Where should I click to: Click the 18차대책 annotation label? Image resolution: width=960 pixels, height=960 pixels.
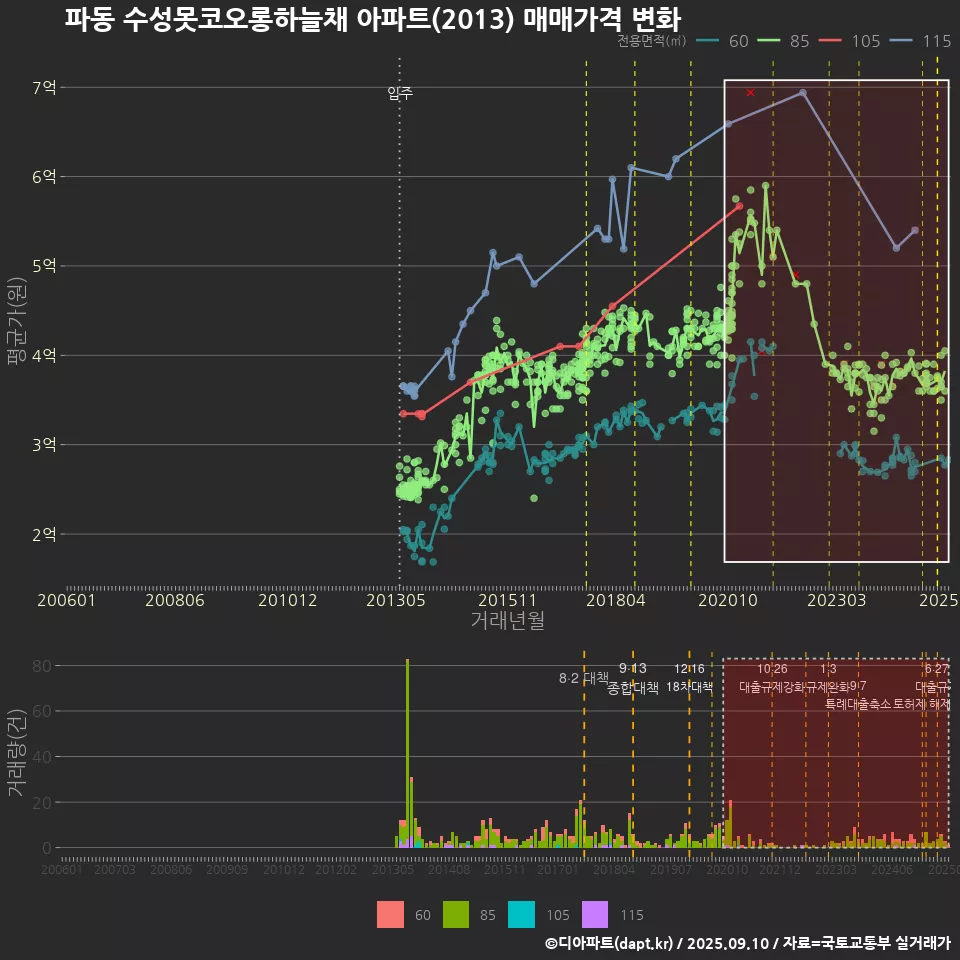[x=689, y=687]
